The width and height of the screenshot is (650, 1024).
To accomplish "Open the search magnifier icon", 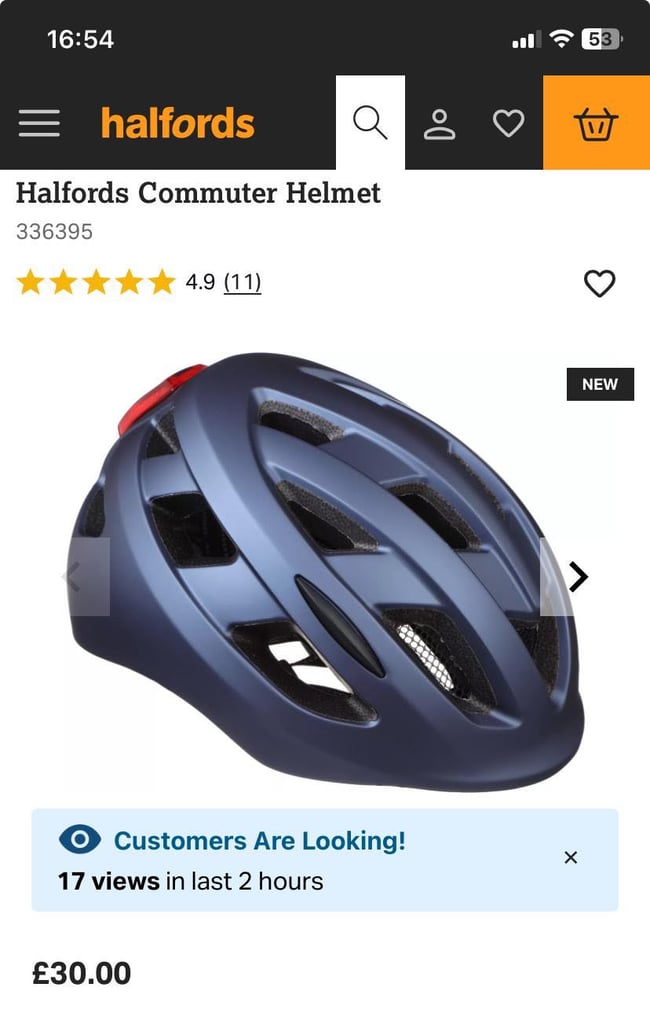I will pos(370,122).
